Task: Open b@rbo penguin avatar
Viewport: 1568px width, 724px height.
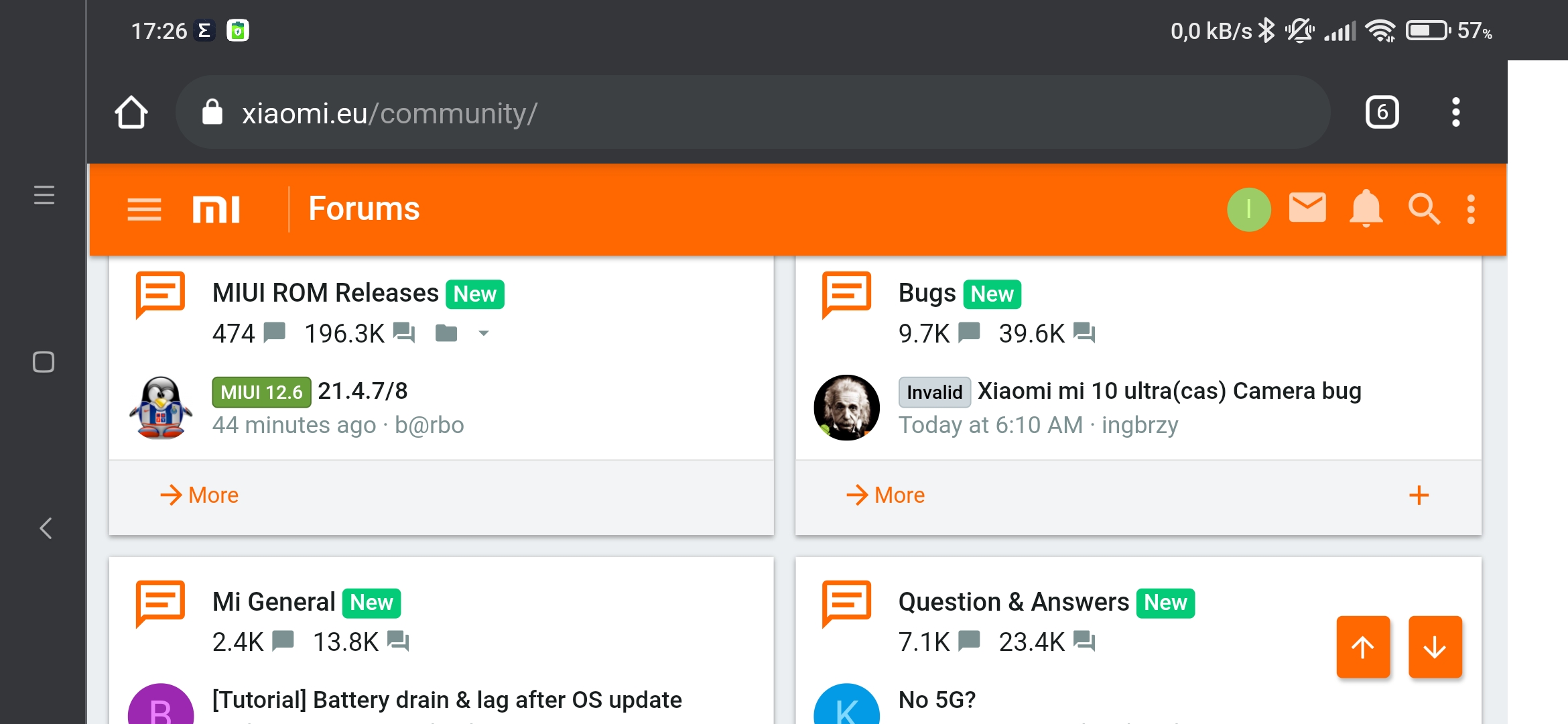Action: click(161, 408)
